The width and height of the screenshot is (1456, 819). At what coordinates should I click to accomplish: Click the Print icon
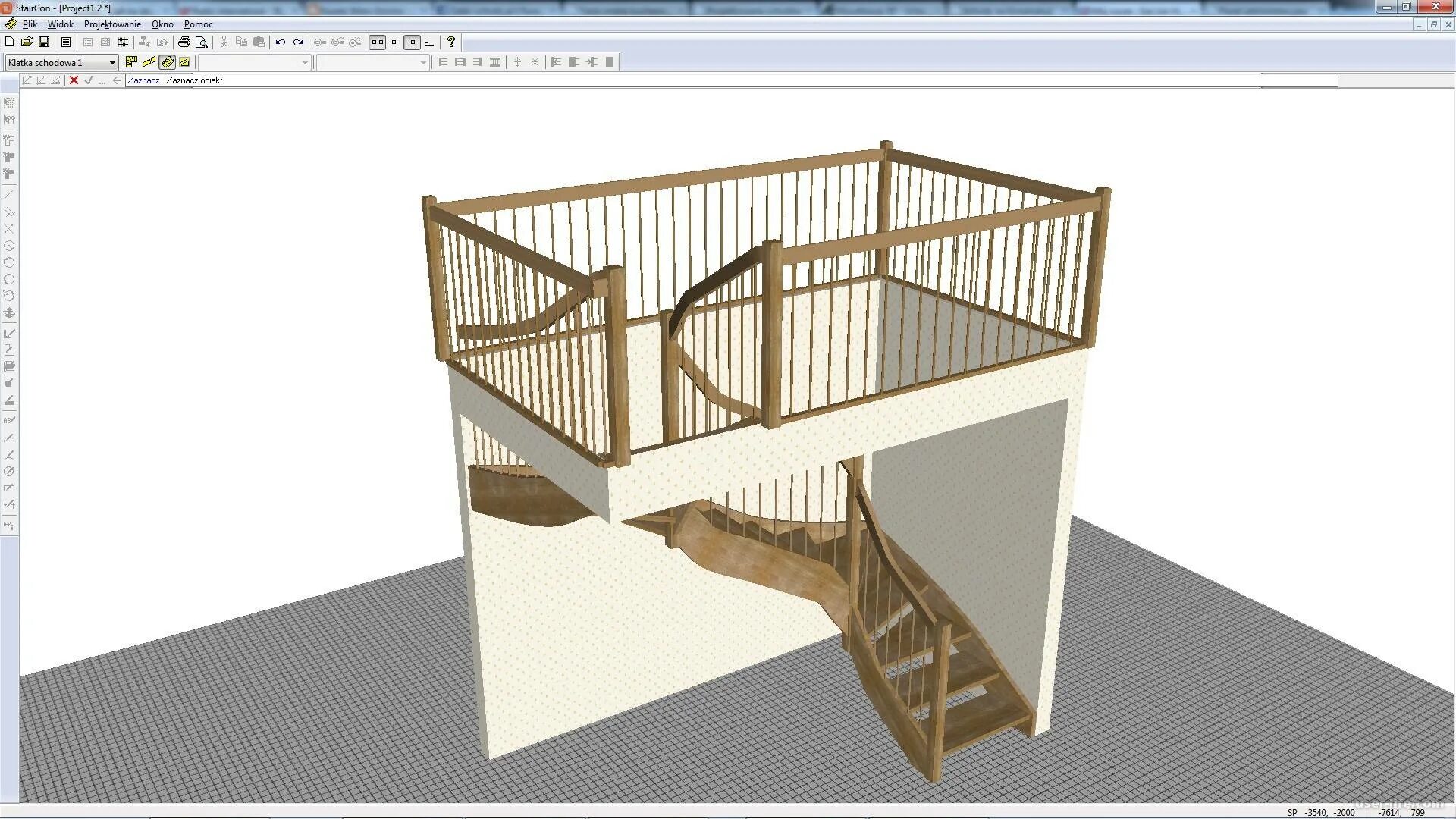(x=184, y=42)
